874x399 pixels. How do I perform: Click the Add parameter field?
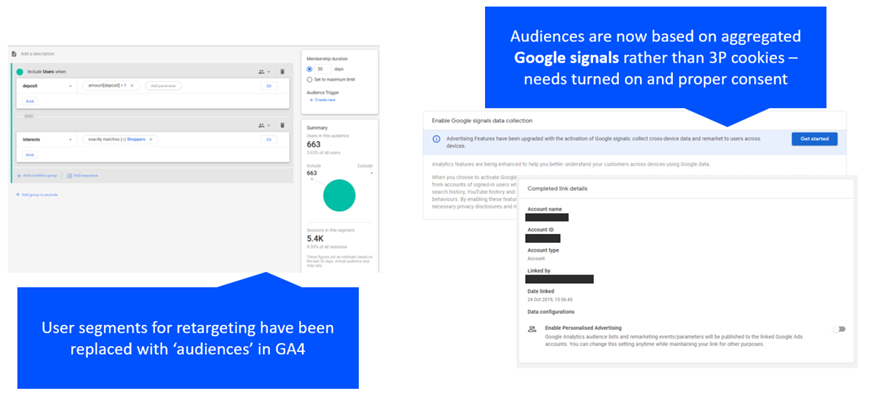coord(163,86)
